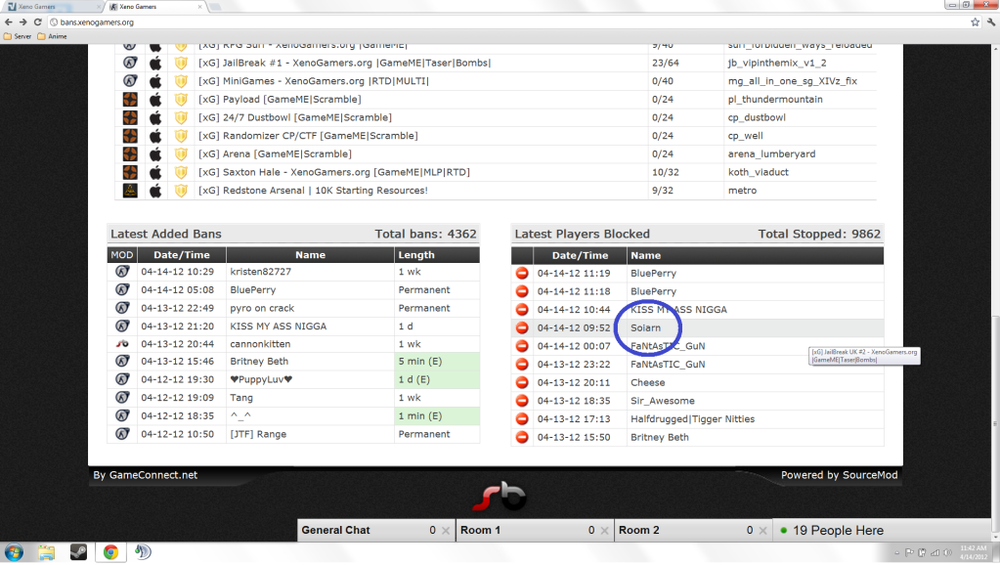Click the 1 d (E) length for PuppyLuv
Screen dimensions: 1000x565
click(437, 379)
